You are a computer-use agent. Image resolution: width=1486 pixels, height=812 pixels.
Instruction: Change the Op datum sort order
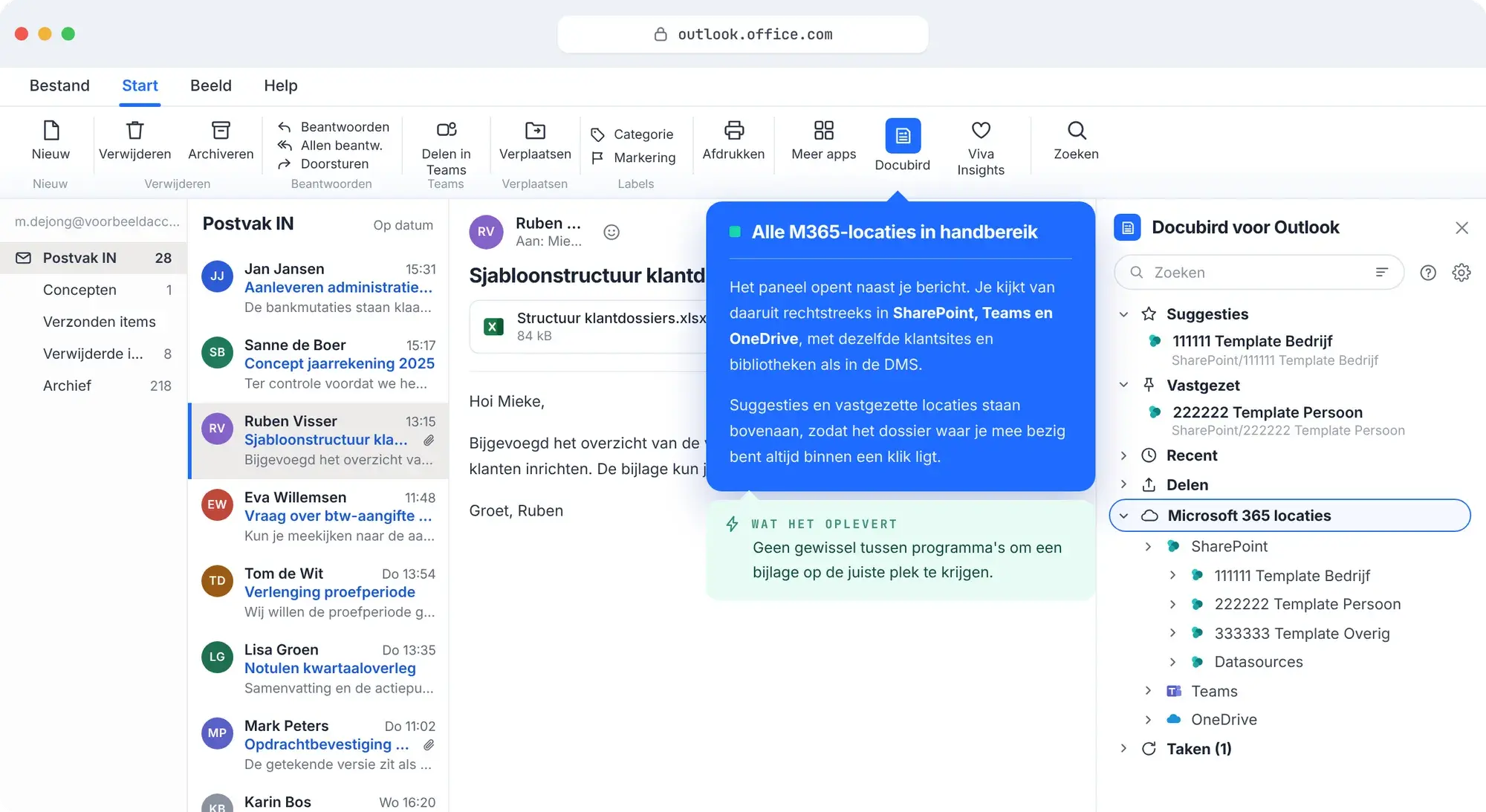point(403,225)
